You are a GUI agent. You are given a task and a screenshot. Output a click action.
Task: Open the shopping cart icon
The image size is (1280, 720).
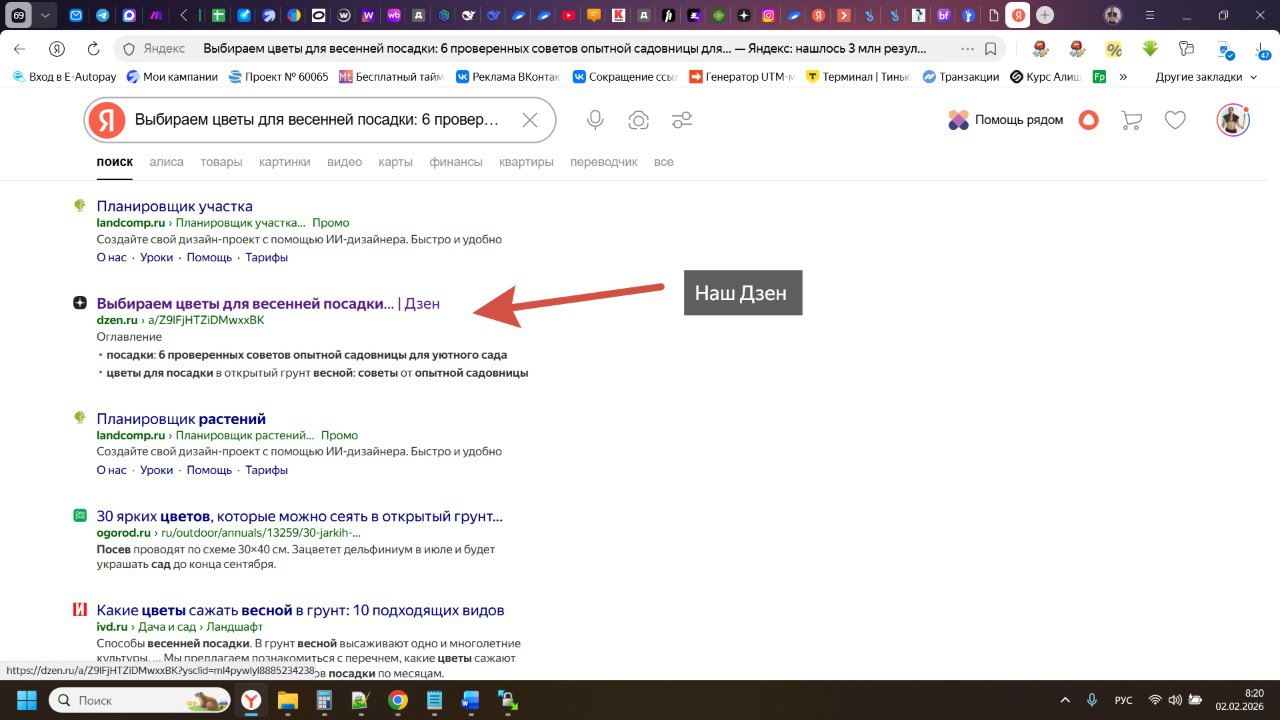pyautogui.click(x=1132, y=120)
